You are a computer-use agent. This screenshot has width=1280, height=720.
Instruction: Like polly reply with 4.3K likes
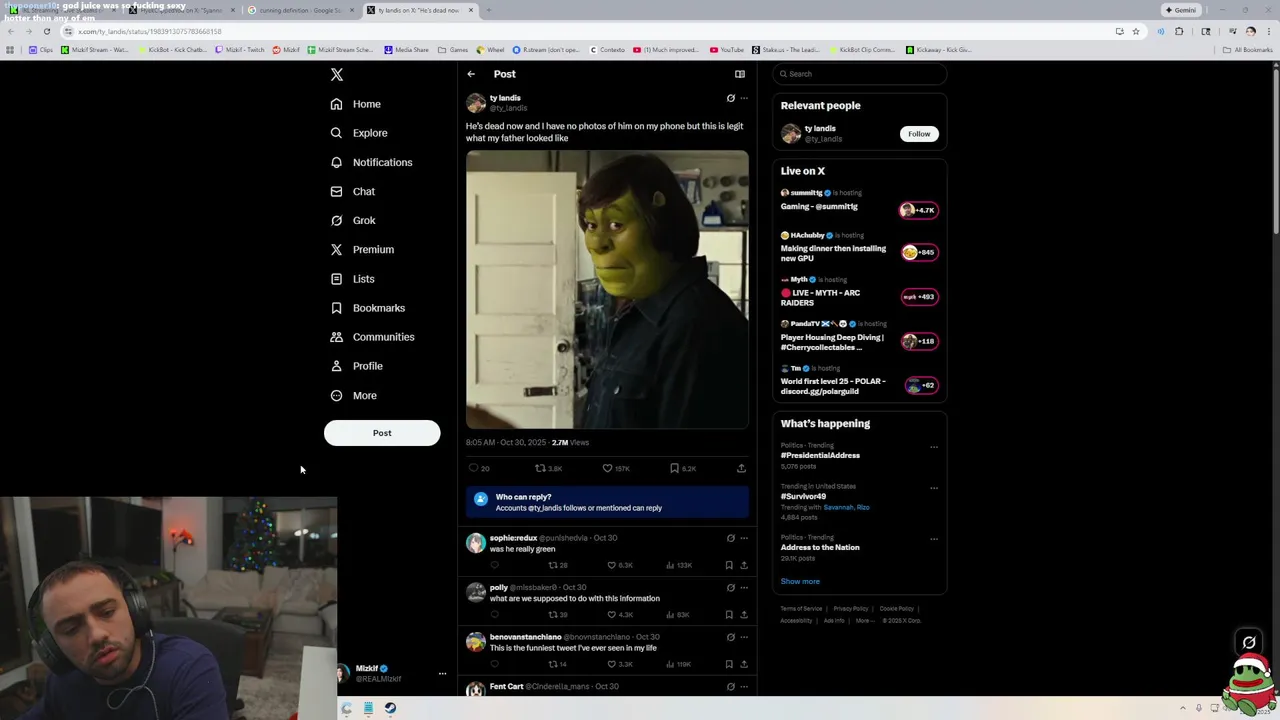pyautogui.click(x=620, y=615)
